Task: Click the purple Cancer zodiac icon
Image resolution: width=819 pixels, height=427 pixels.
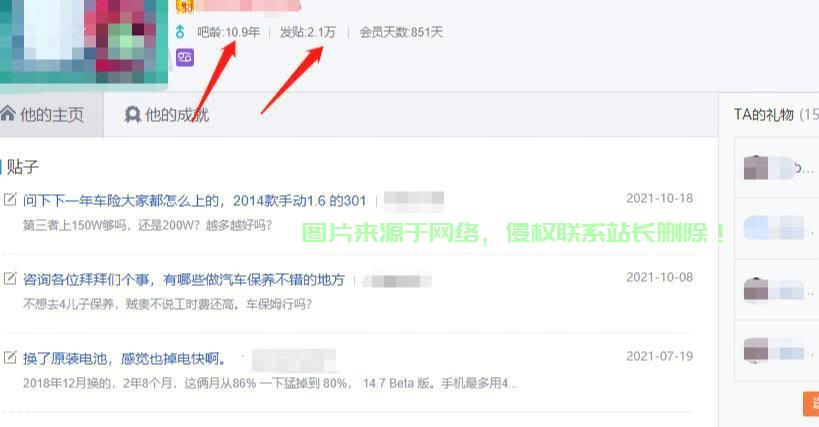Action: (x=184, y=57)
